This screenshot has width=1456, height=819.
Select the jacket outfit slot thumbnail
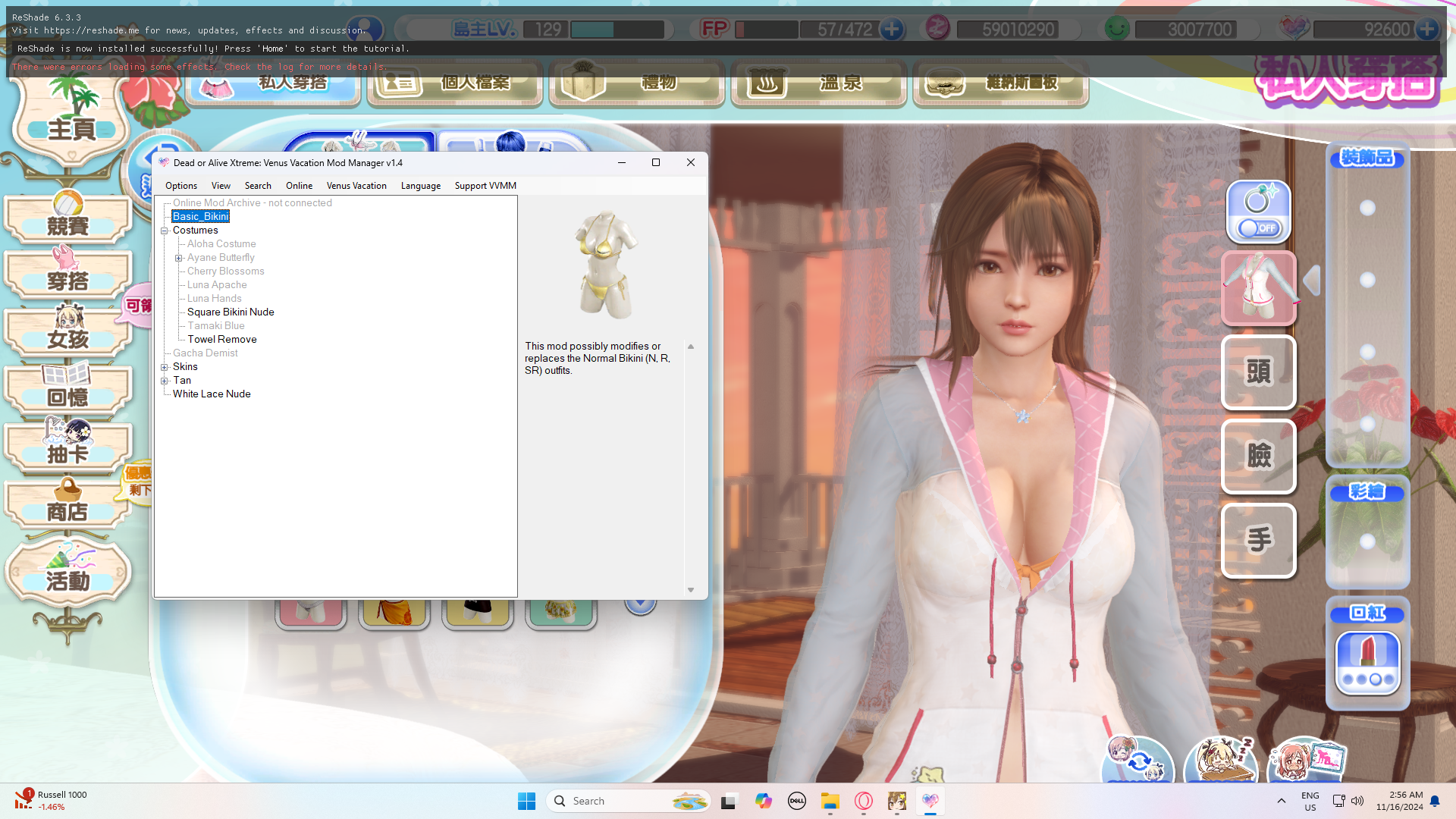point(1259,288)
